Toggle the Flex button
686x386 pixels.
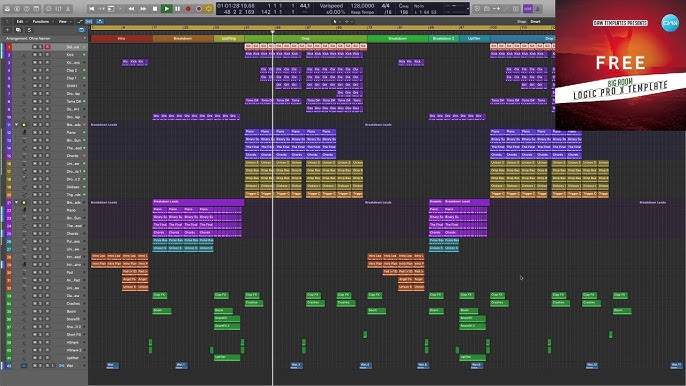point(89,21)
